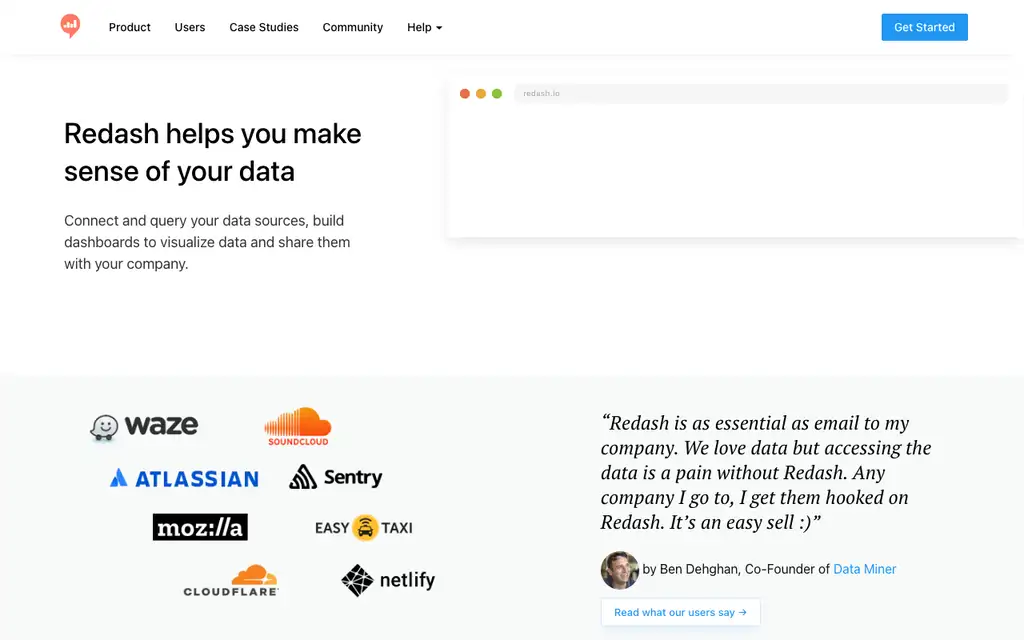Click the redash.io address bar

(761, 93)
